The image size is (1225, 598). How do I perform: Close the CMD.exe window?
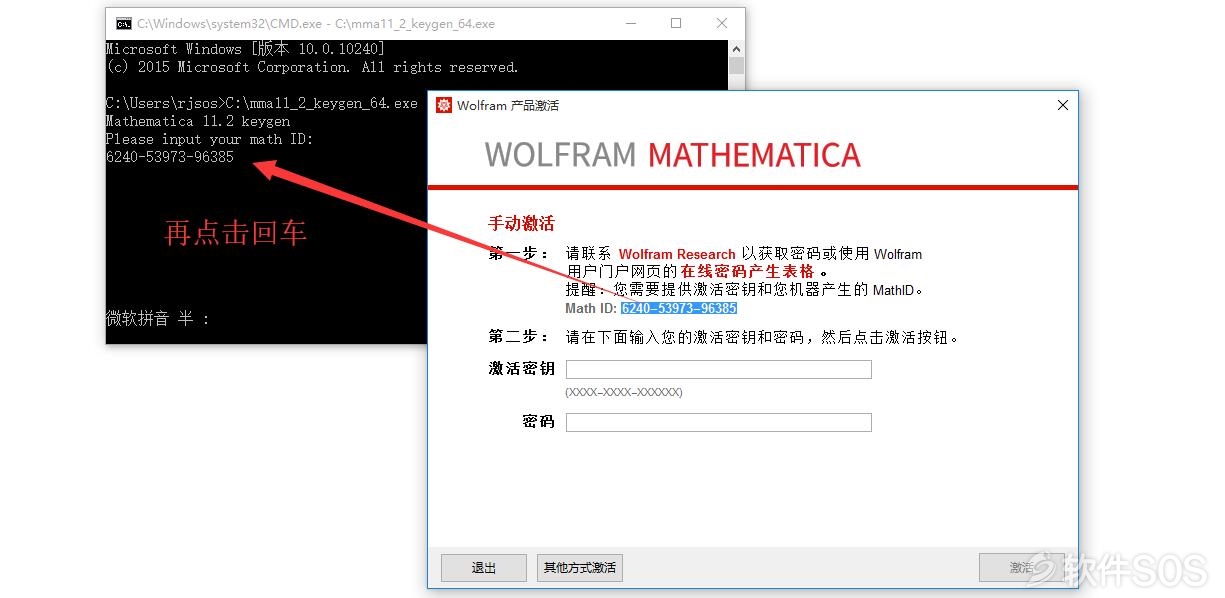click(722, 23)
